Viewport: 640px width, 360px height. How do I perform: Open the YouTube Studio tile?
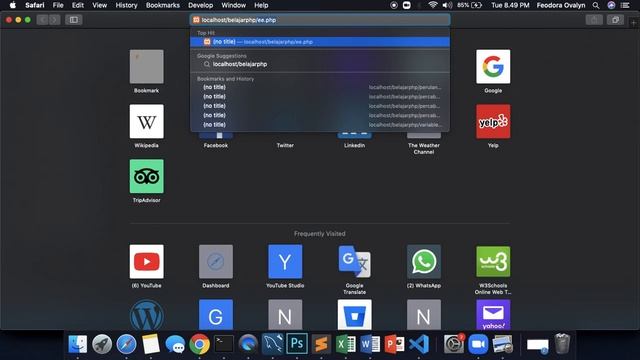(285, 262)
